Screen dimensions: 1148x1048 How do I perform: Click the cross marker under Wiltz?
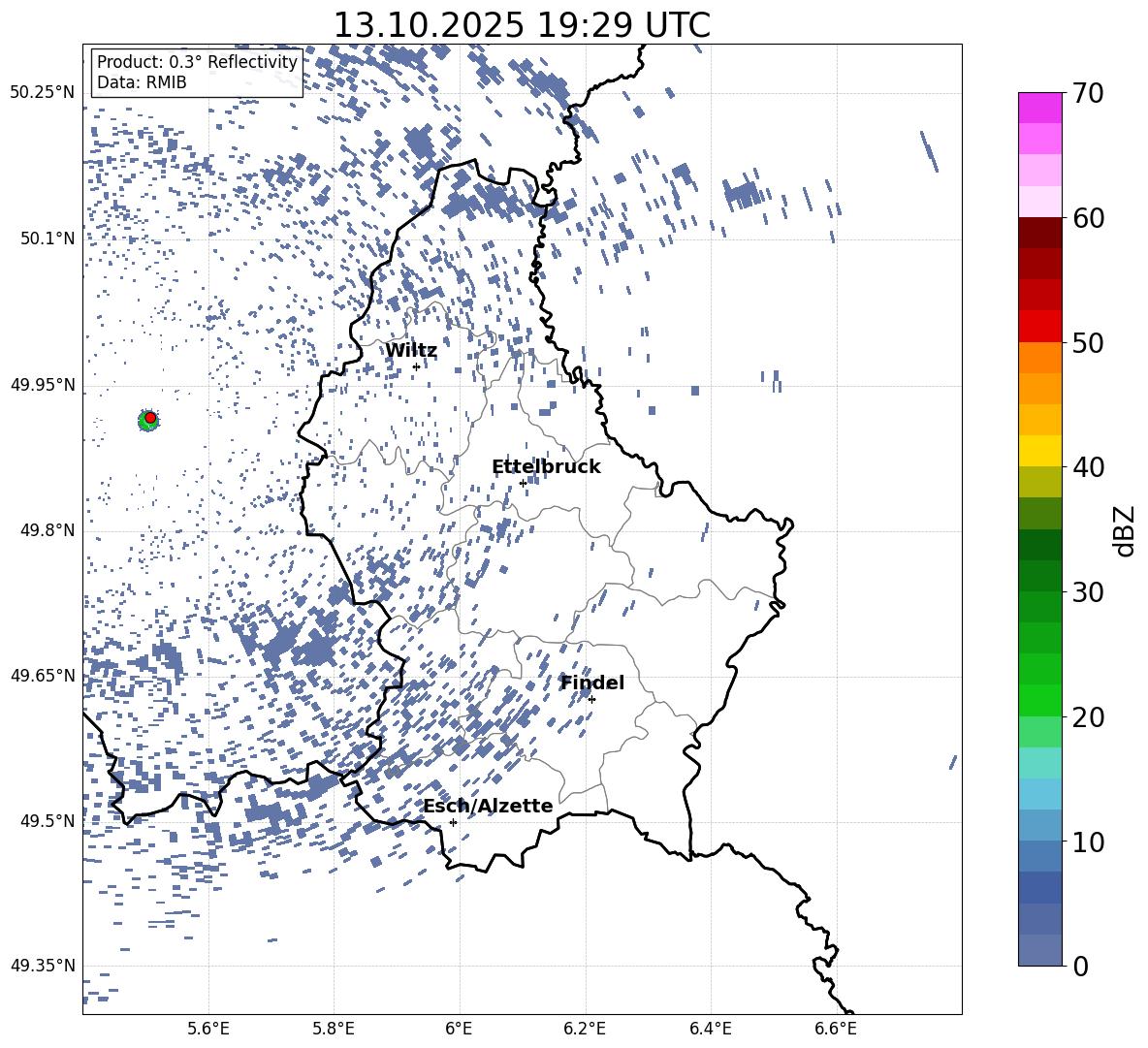(417, 366)
